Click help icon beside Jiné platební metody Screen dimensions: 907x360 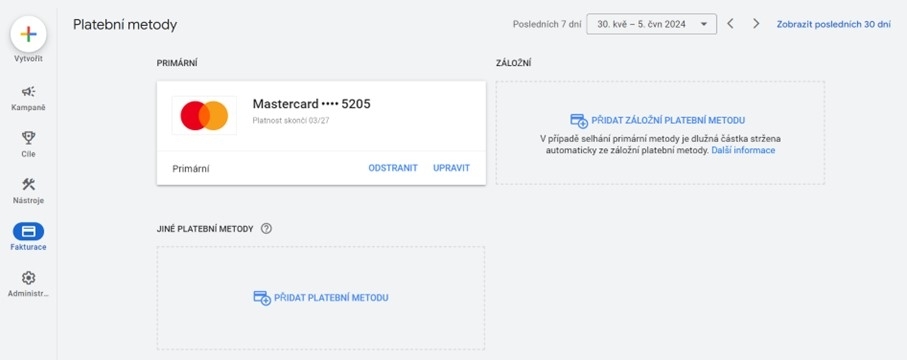tap(266, 229)
